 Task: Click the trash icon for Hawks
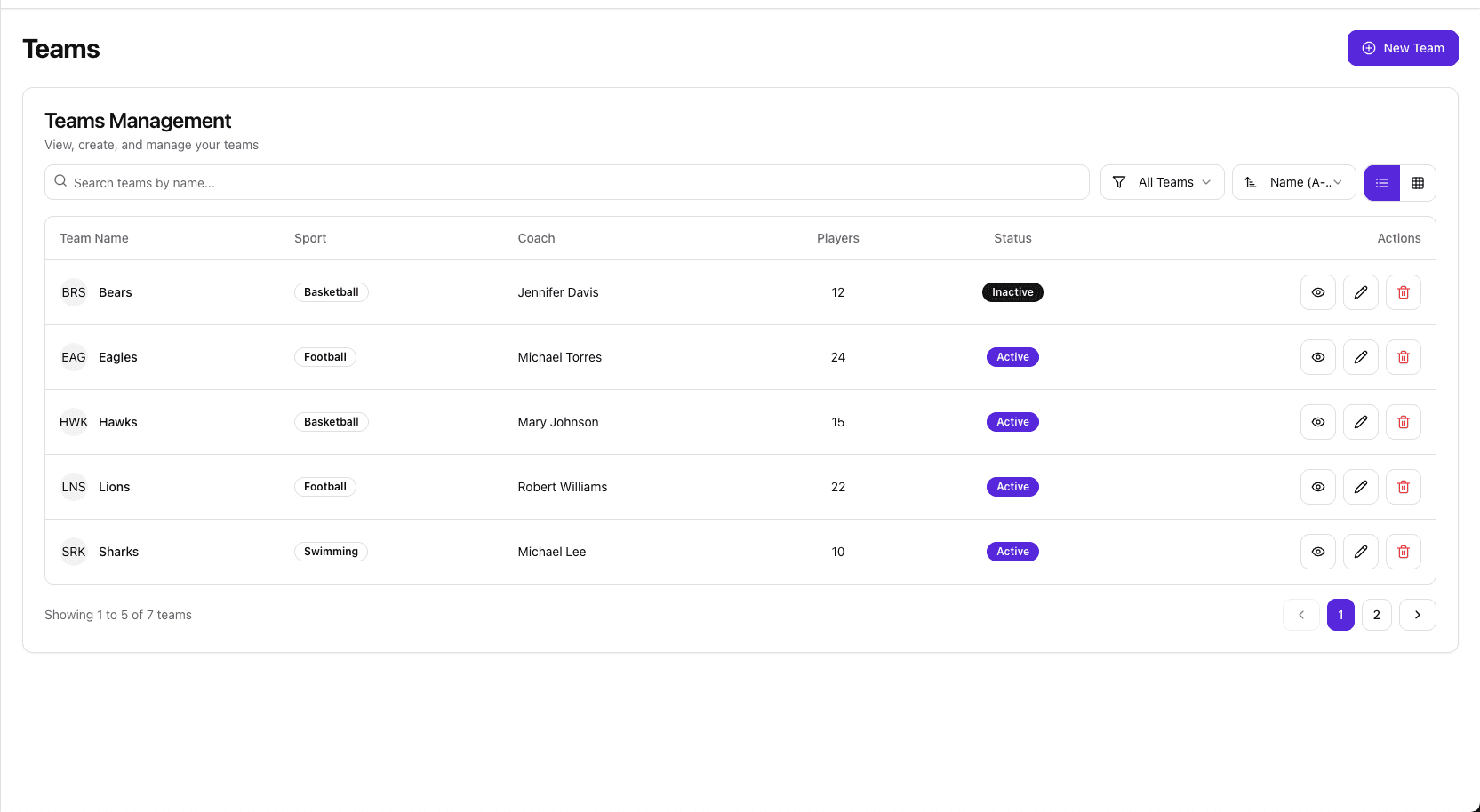(x=1403, y=422)
